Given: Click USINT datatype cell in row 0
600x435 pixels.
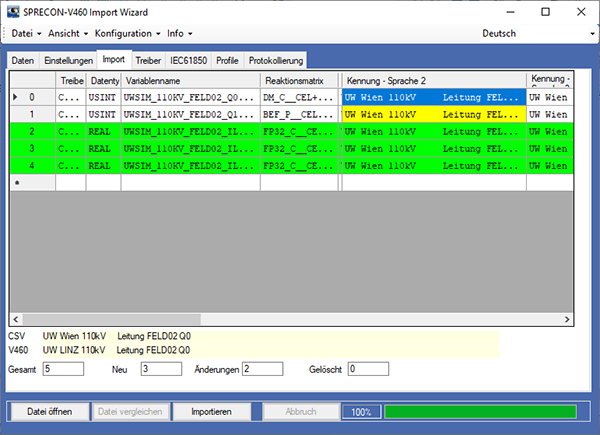Looking at the screenshot, I should 103,97.
